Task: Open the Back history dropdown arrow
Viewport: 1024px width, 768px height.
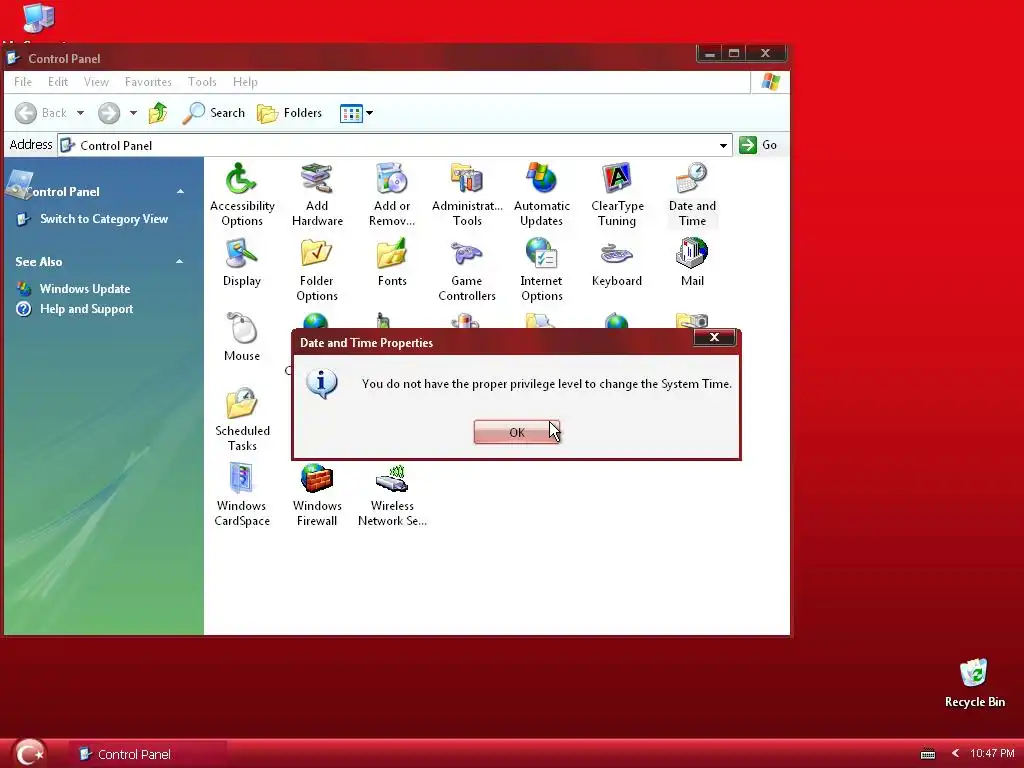Action: coord(80,113)
